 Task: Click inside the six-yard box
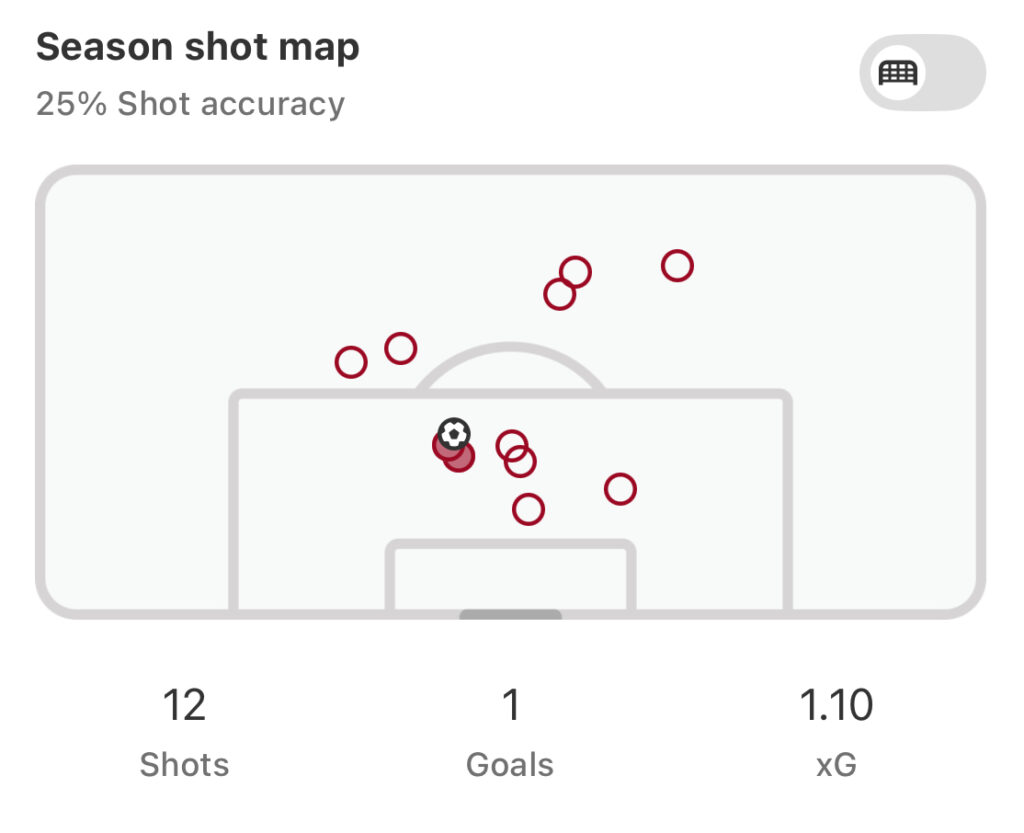(511, 578)
